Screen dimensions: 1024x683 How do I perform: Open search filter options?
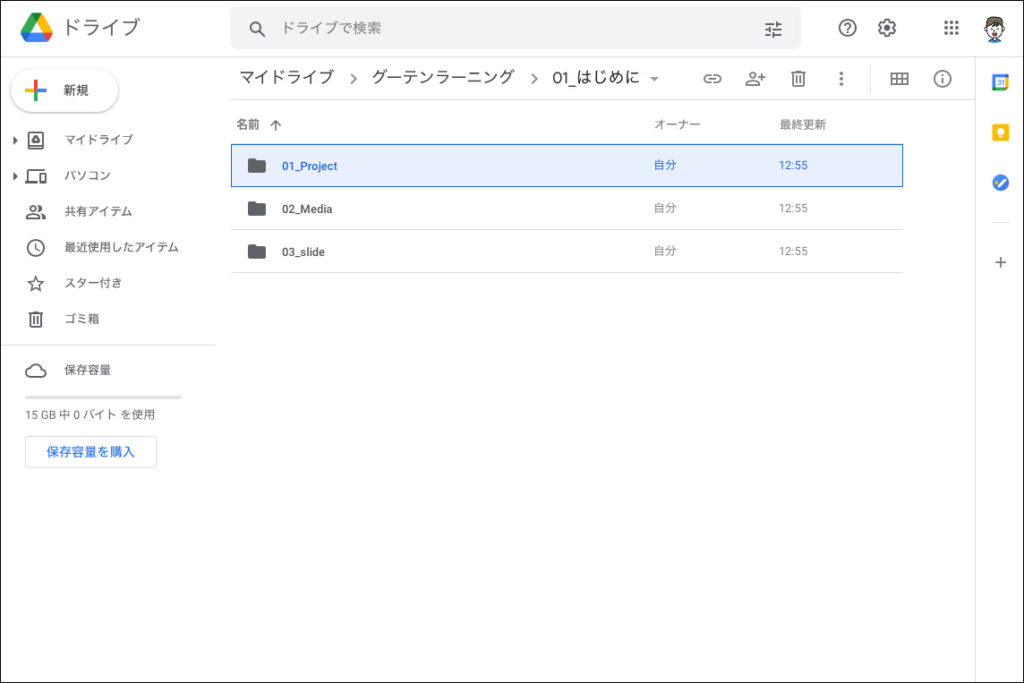coord(773,29)
